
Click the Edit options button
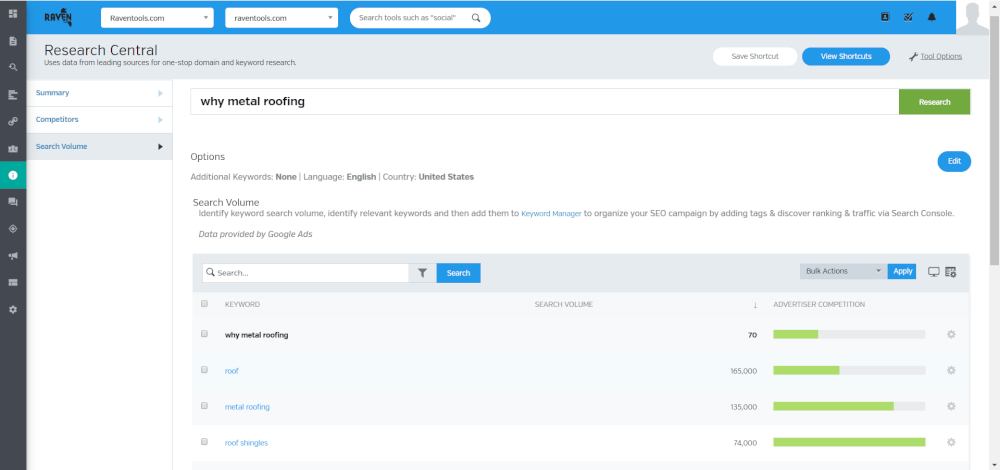point(954,161)
